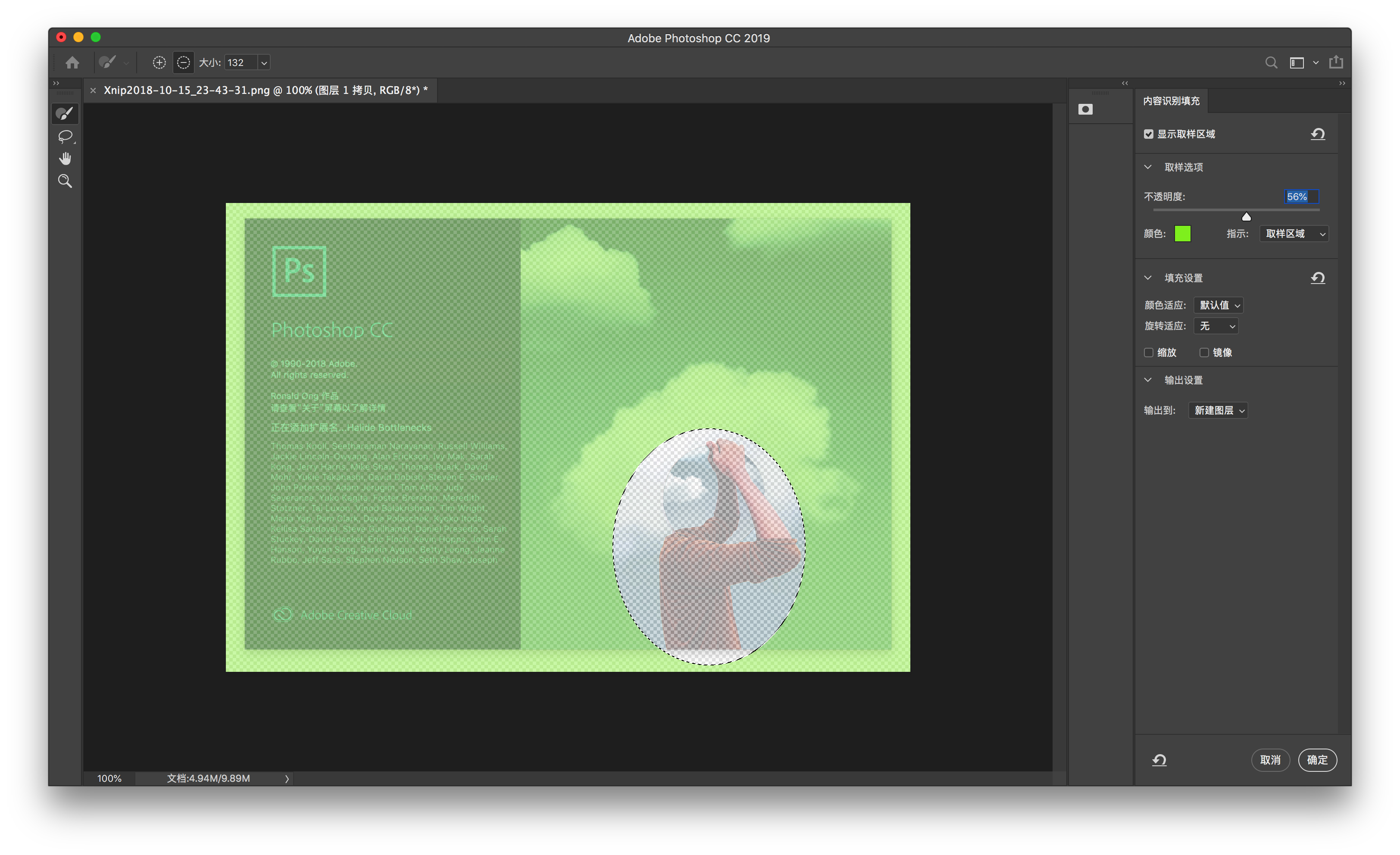Click the 确定 button

coord(1317,760)
